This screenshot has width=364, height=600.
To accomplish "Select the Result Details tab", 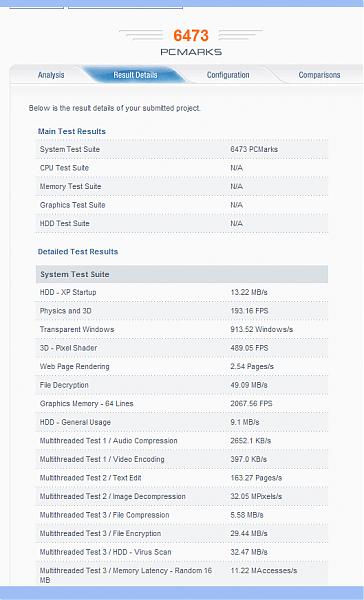I will pos(135,75).
